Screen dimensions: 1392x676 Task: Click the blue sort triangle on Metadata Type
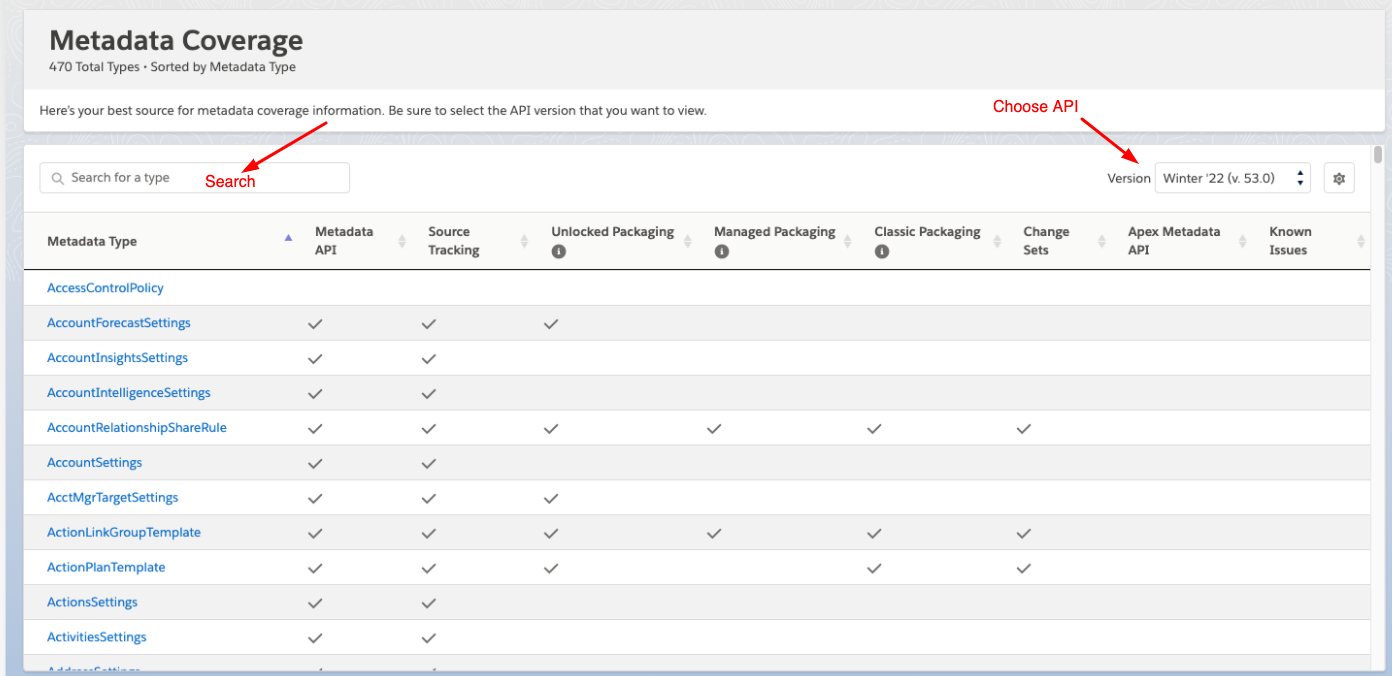(x=288, y=237)
